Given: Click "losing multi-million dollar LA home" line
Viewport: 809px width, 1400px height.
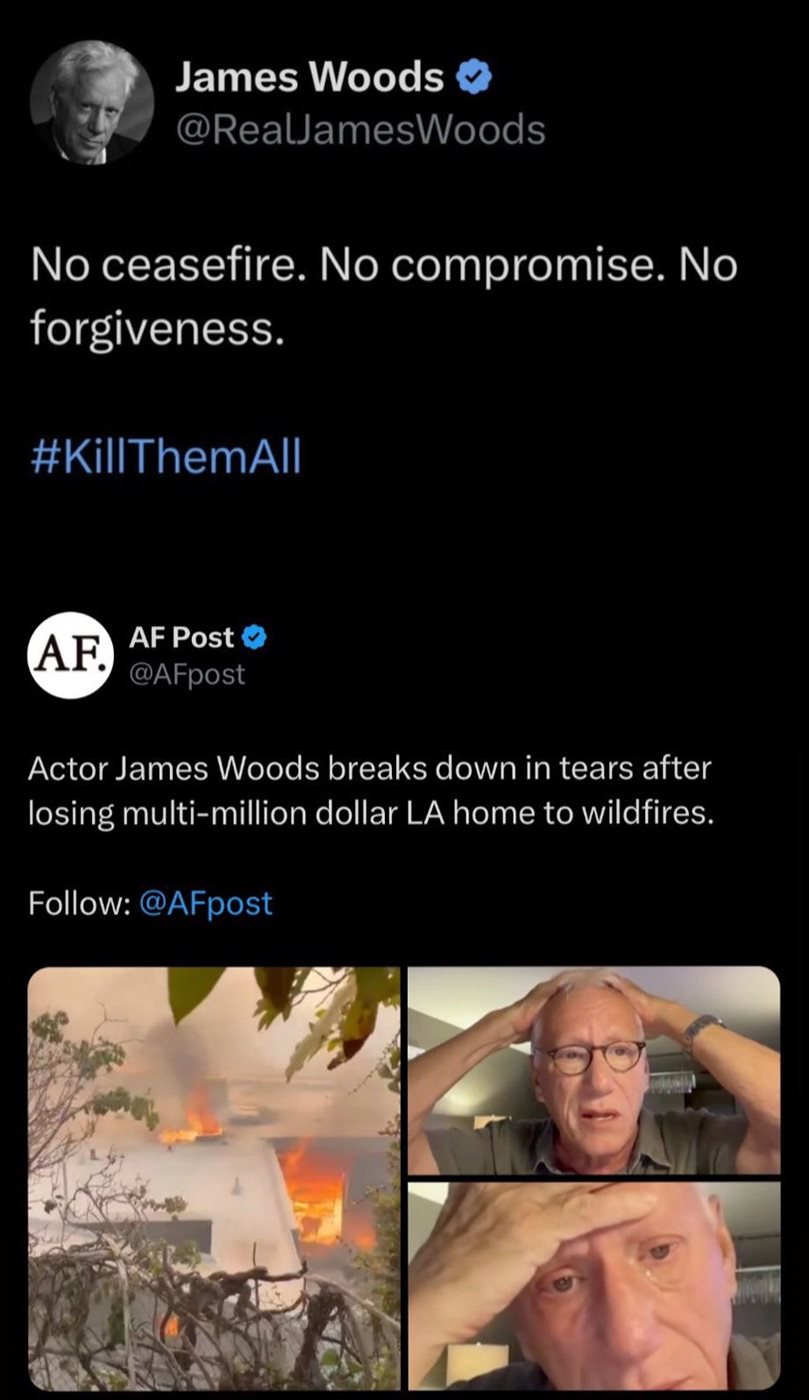Looking at the screenshot, I should click(x=371, y=813).
